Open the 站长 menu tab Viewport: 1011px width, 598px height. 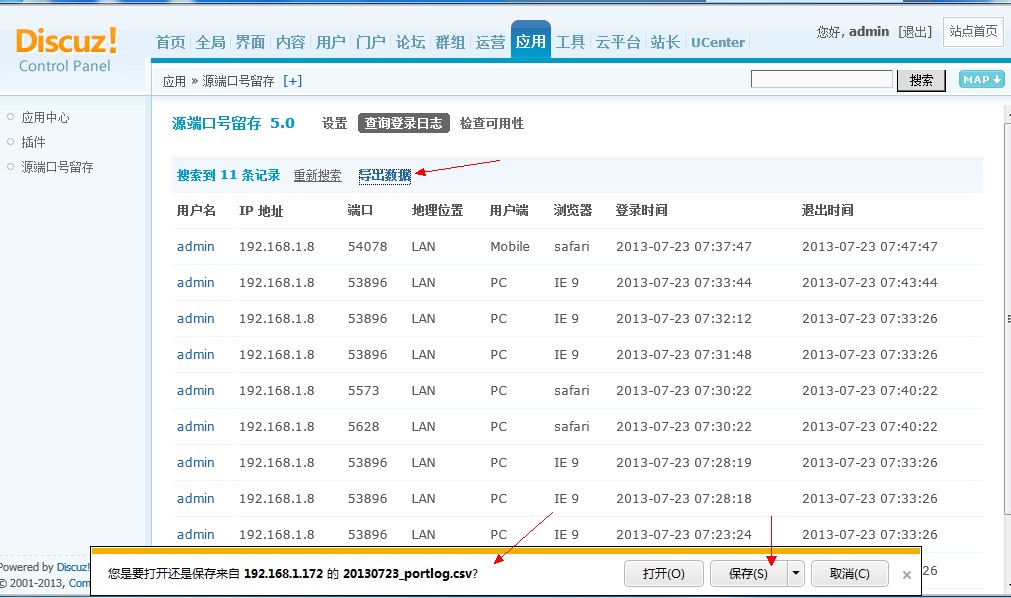[x=665, y=43]
